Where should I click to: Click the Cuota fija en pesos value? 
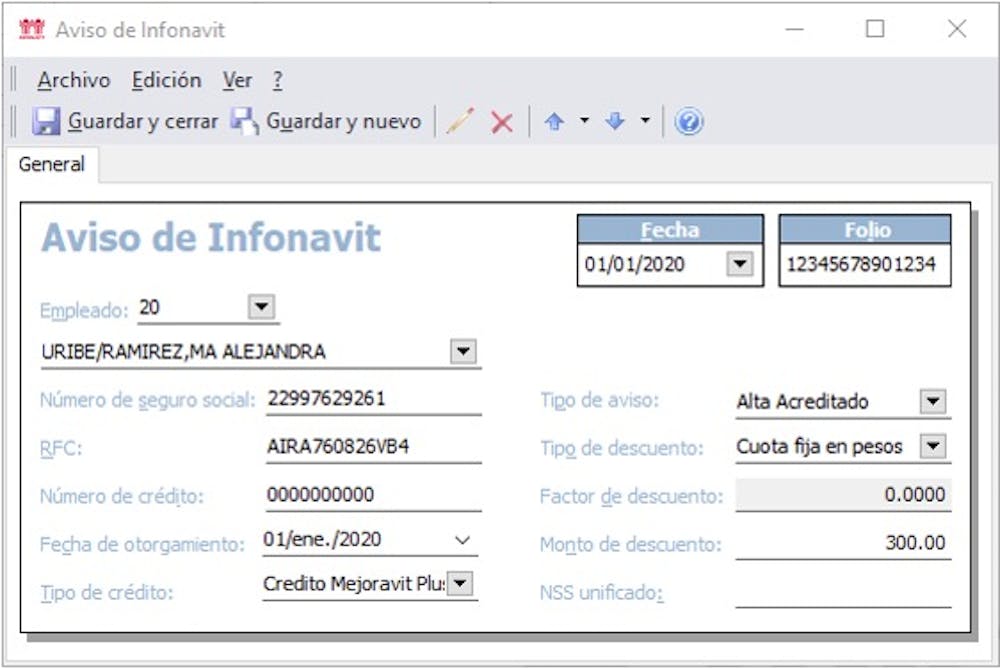(x=820, y=446)
